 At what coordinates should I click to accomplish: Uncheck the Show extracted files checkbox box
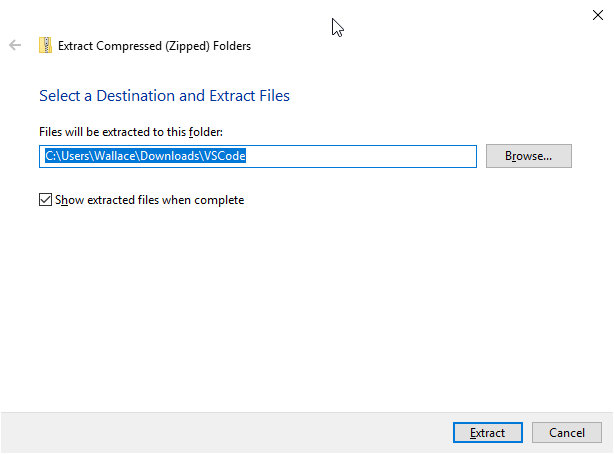(x=45, y=200)
